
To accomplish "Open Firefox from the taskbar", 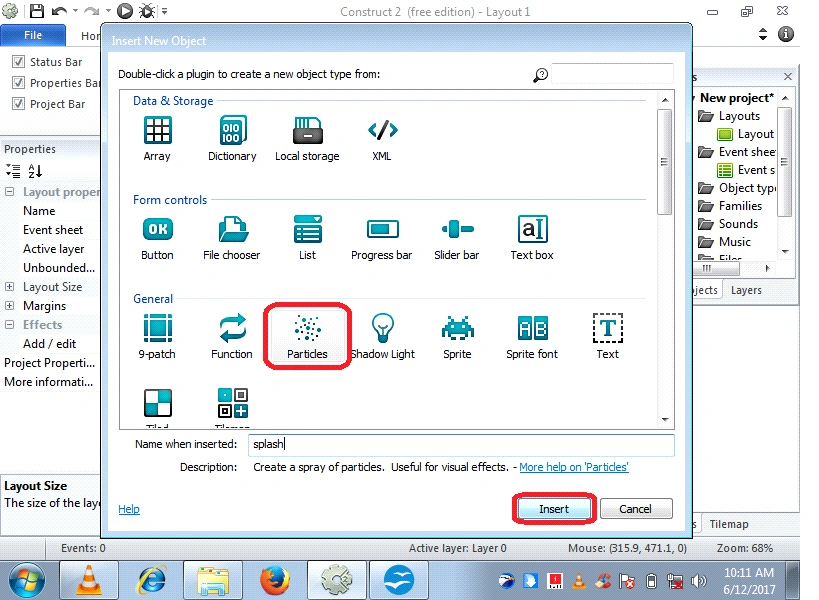I will (274, 580).
